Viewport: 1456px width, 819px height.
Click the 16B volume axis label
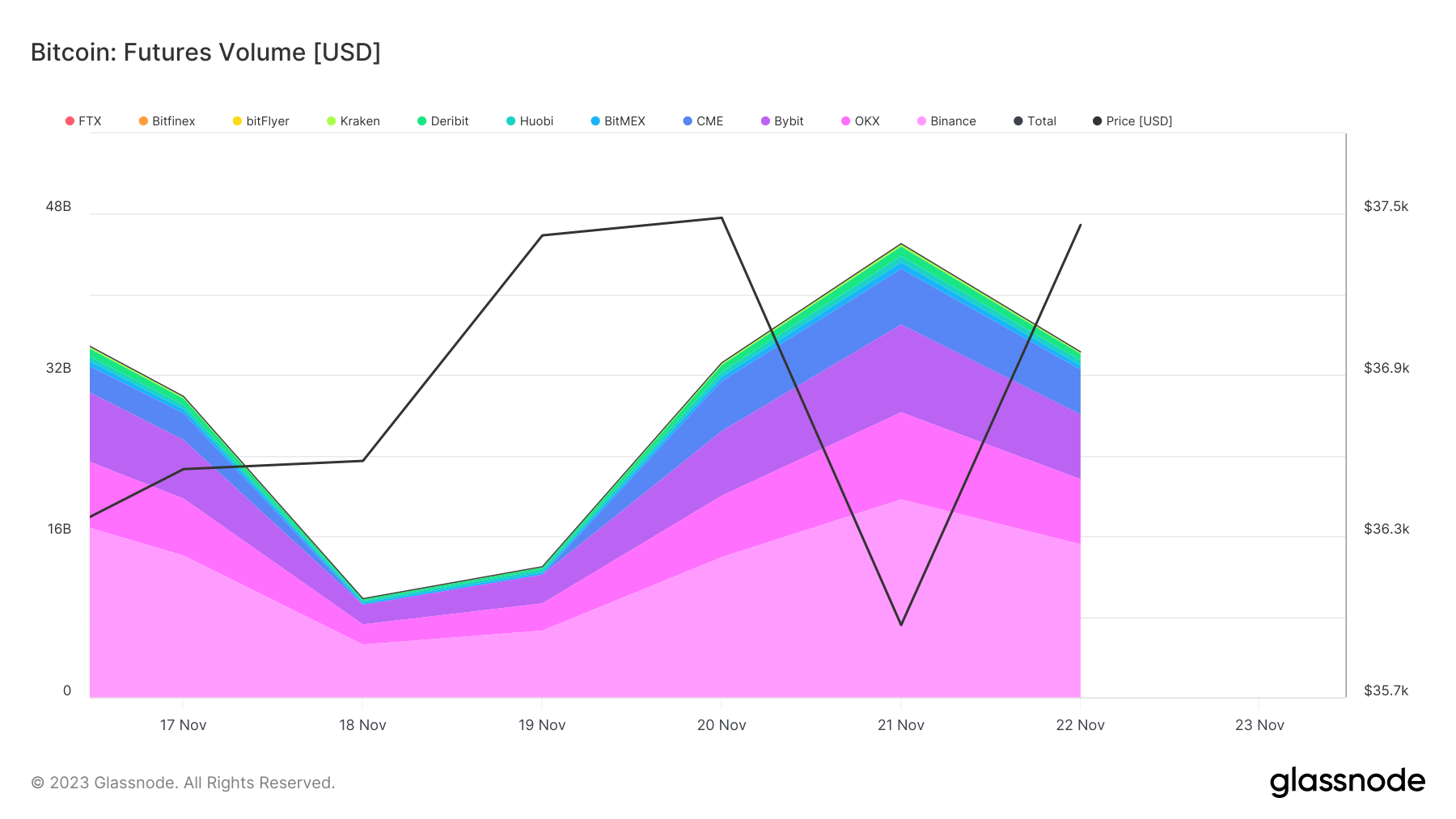point(58,530)
